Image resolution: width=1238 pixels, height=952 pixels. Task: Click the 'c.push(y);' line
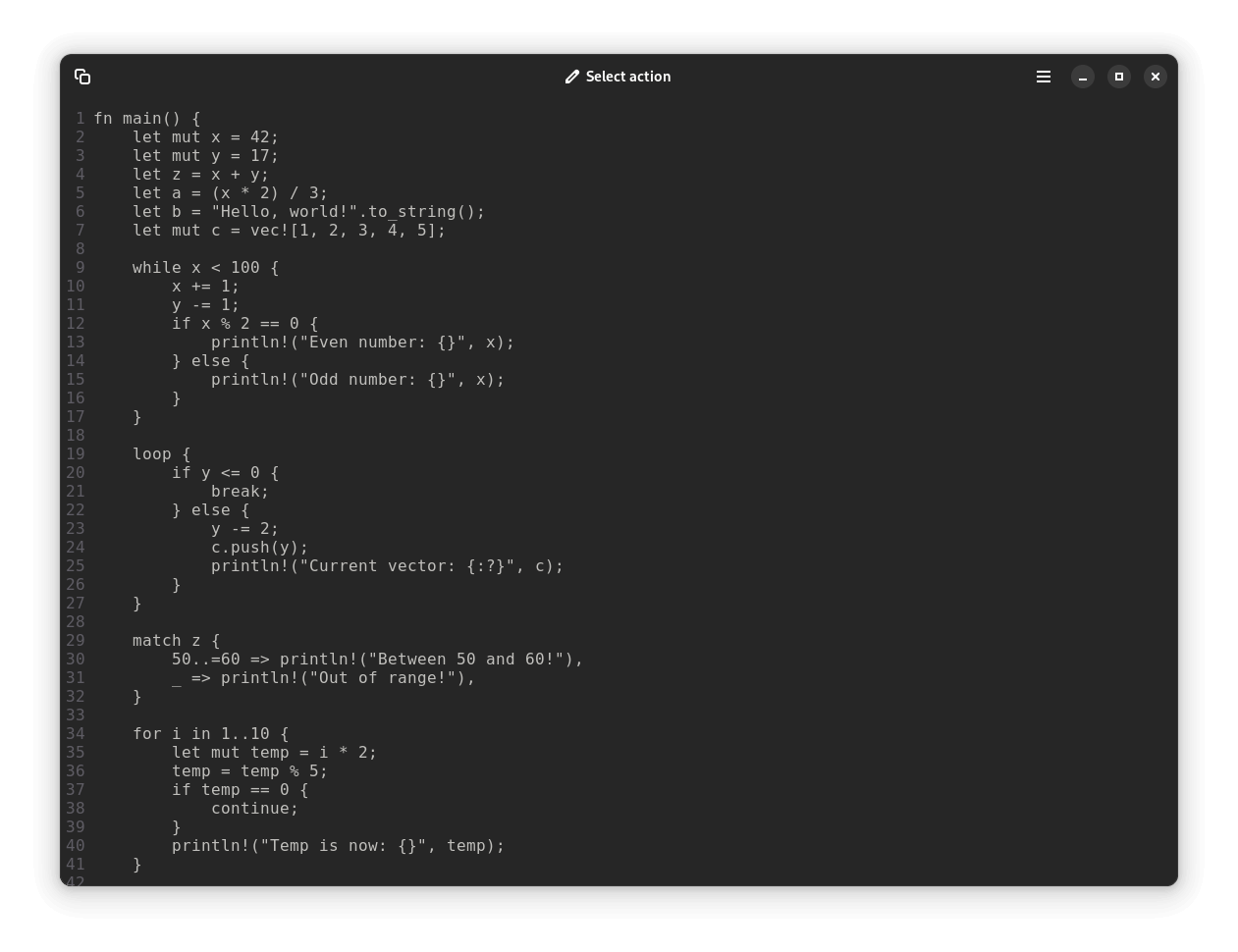259,548
